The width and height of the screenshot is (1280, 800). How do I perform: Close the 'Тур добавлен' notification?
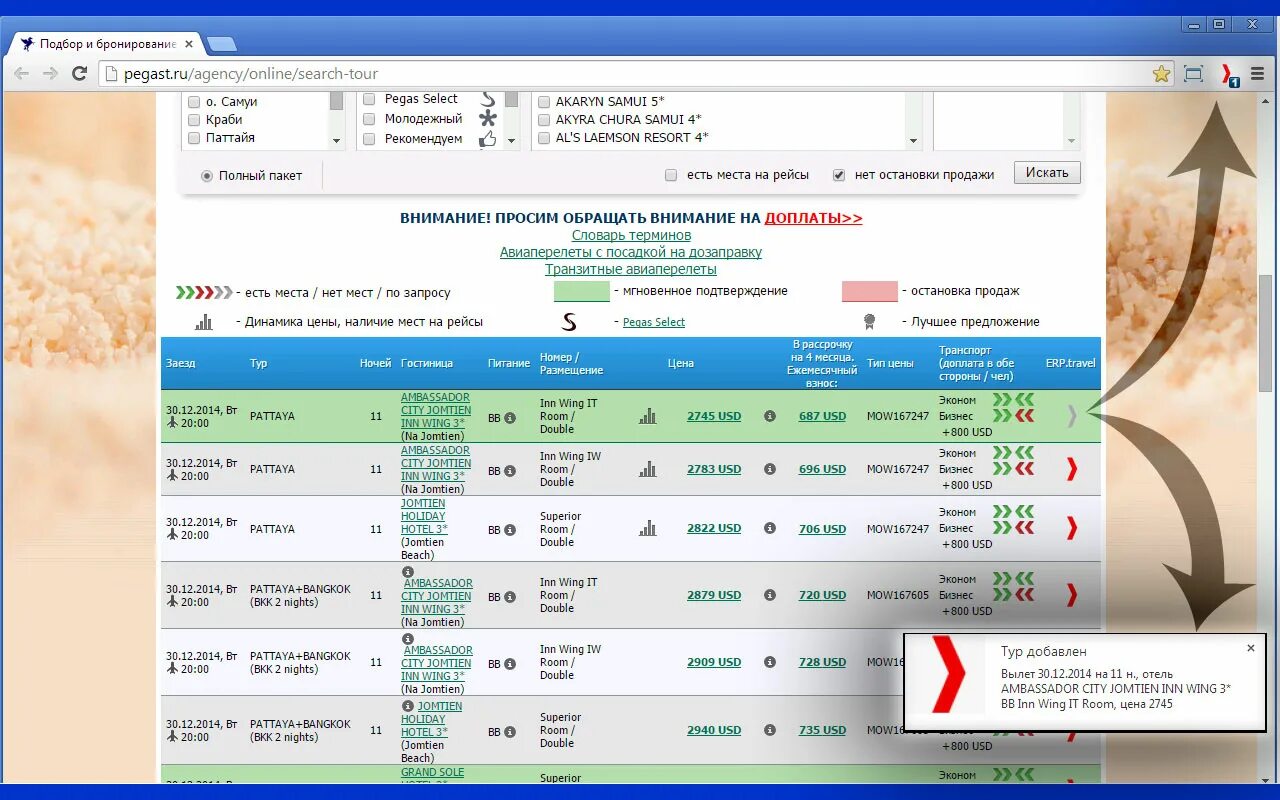point(1250,648)
